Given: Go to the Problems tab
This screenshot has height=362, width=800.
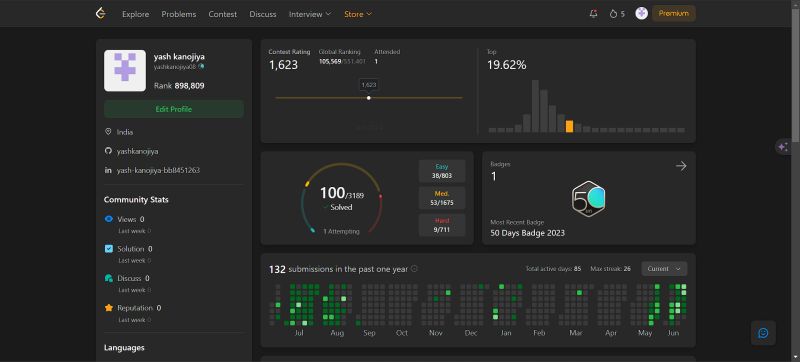Looking at the screenshot, I should click(179, 14).
